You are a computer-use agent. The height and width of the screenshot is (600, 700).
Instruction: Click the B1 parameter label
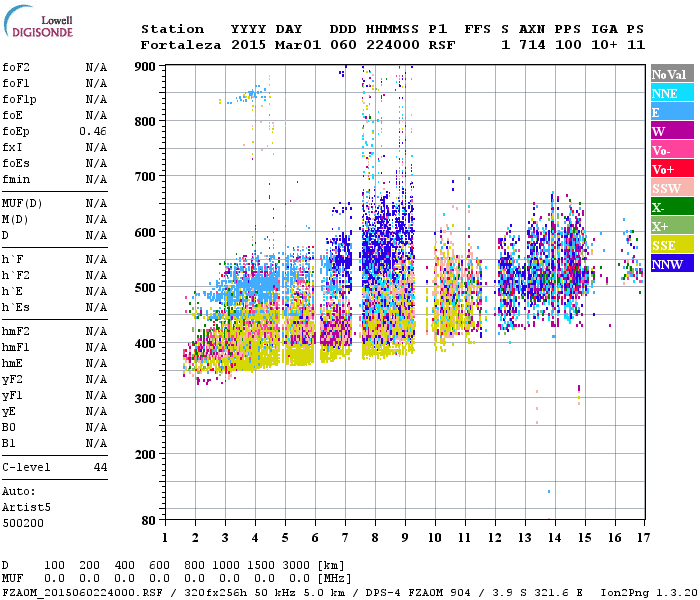[x=8, y=443]
